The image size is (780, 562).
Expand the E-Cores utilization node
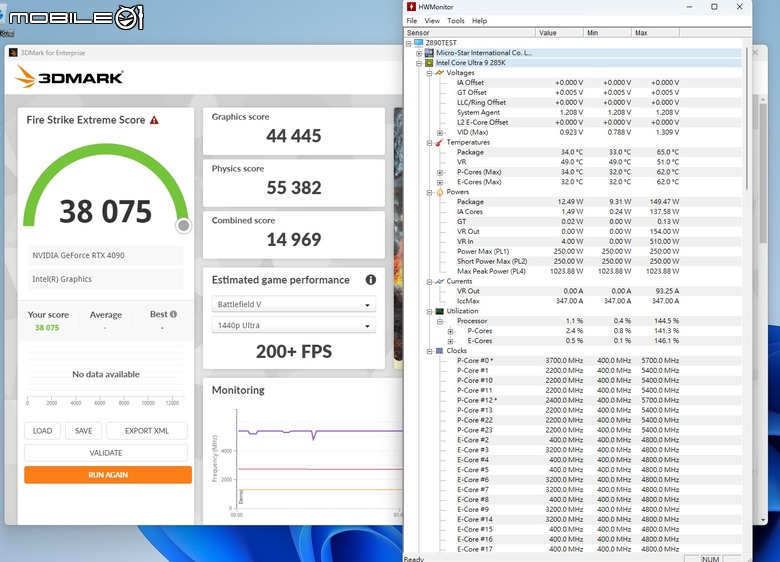coord(450,342)
